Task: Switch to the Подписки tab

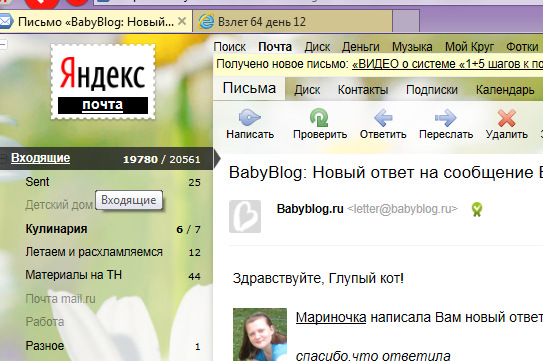Action: coord(432,90)
